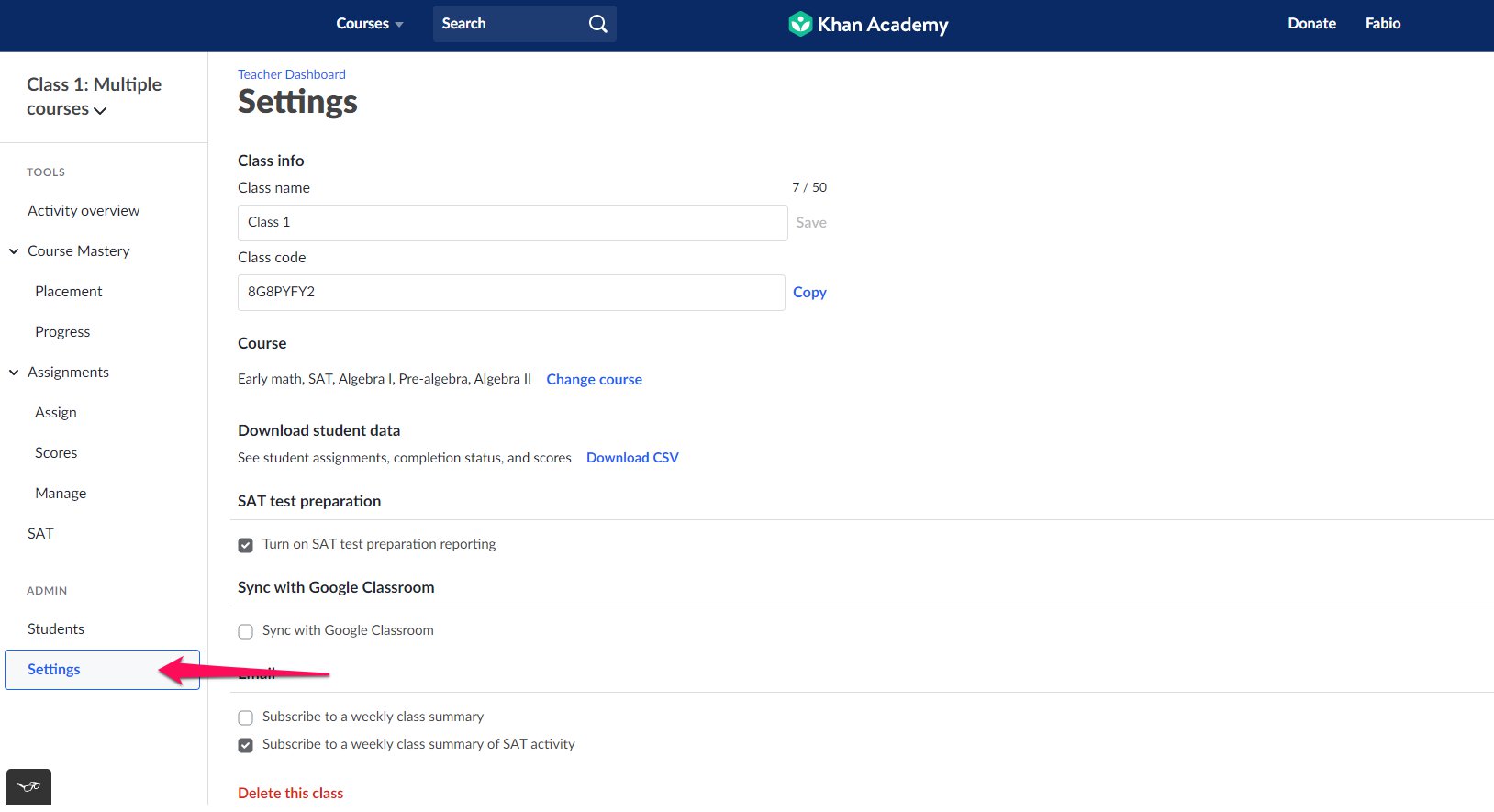
Task: Click the Class code field 8G8PYFY2
Action: (x=511, y=293)
